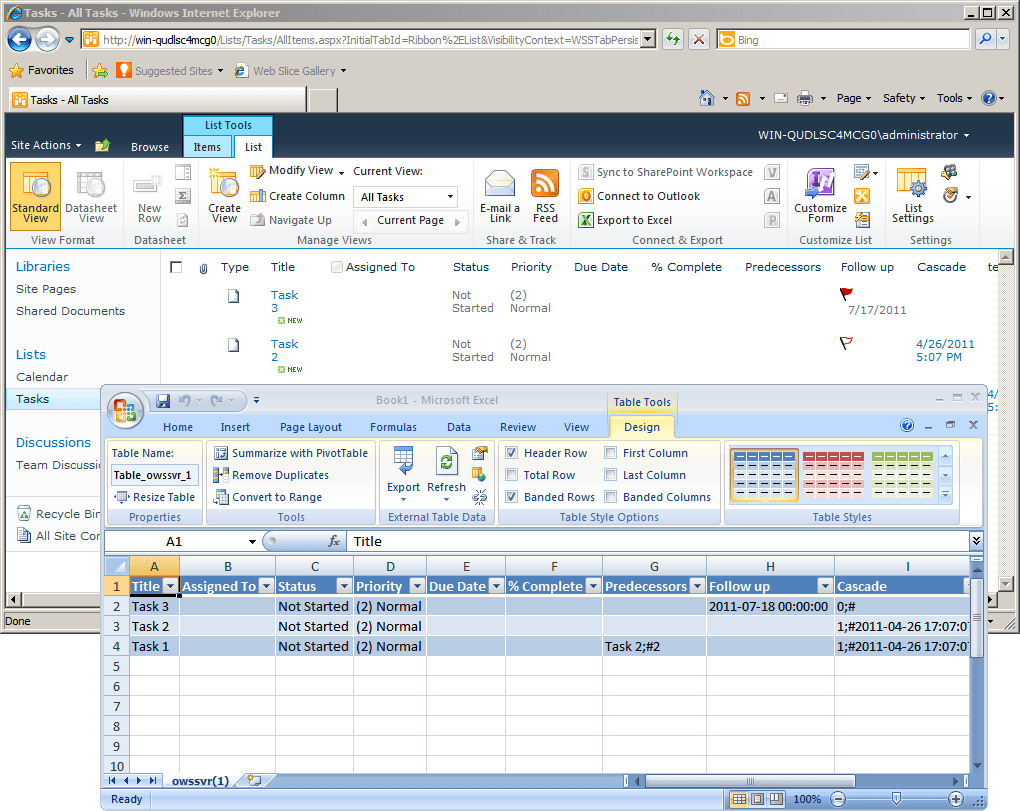Screen dimensions: 1020x811
Task: Expand the Excel Name Box dropdown arrow
Action: coord(252,541)
